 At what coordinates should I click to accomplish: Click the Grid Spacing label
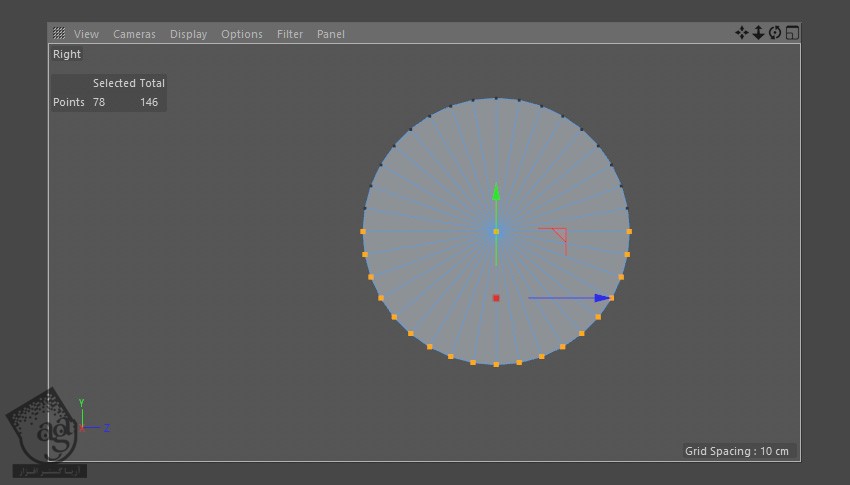click(736, 451)
